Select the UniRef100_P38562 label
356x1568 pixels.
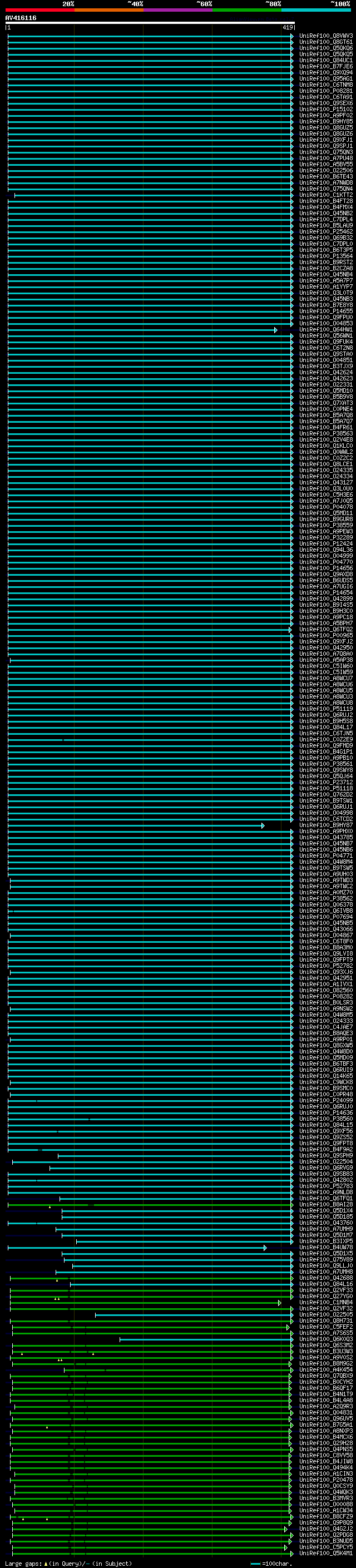(x=326, y=899)
